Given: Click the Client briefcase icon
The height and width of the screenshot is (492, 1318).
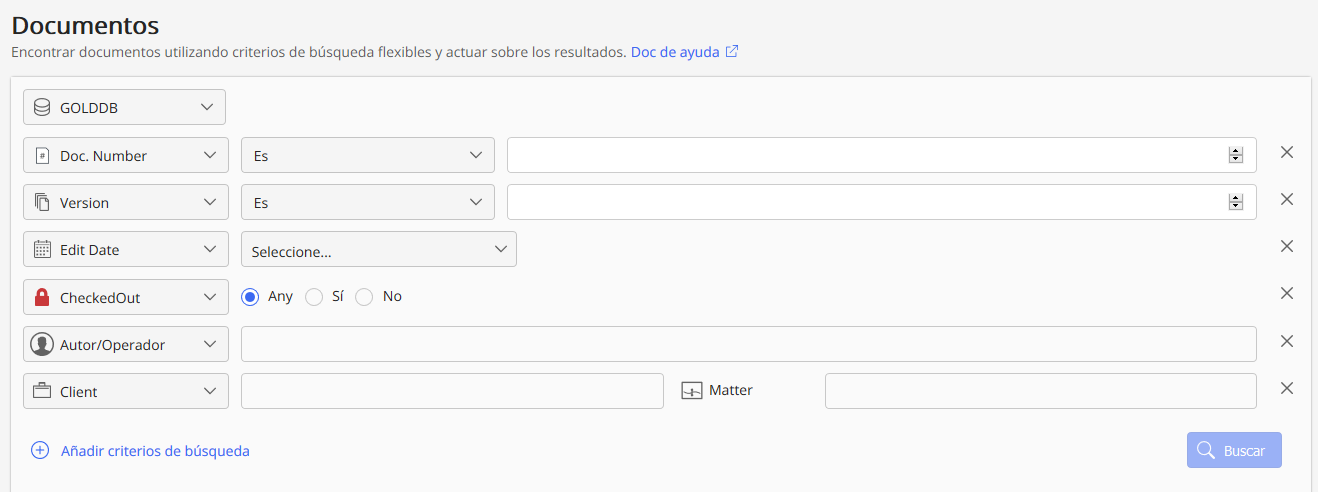Looking at the screenshot, I should pyautogui.click(x=42, y=392).
